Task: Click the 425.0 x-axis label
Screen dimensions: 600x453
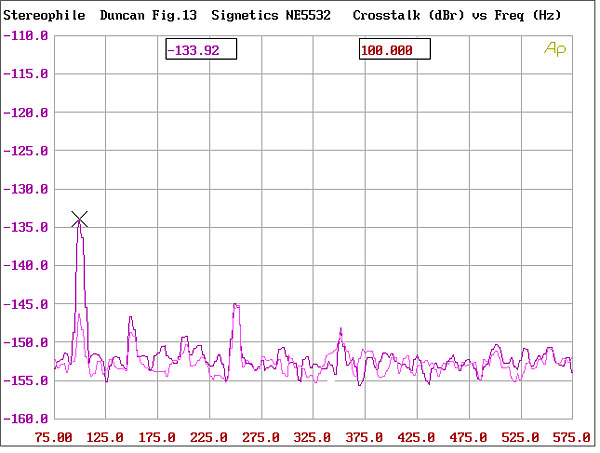Action: click(416, 437)
